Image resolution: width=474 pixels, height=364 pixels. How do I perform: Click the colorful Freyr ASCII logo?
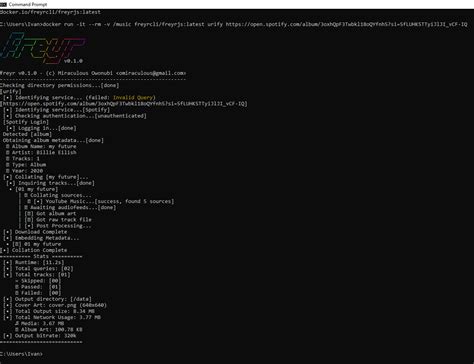click(x=43, y=48)
